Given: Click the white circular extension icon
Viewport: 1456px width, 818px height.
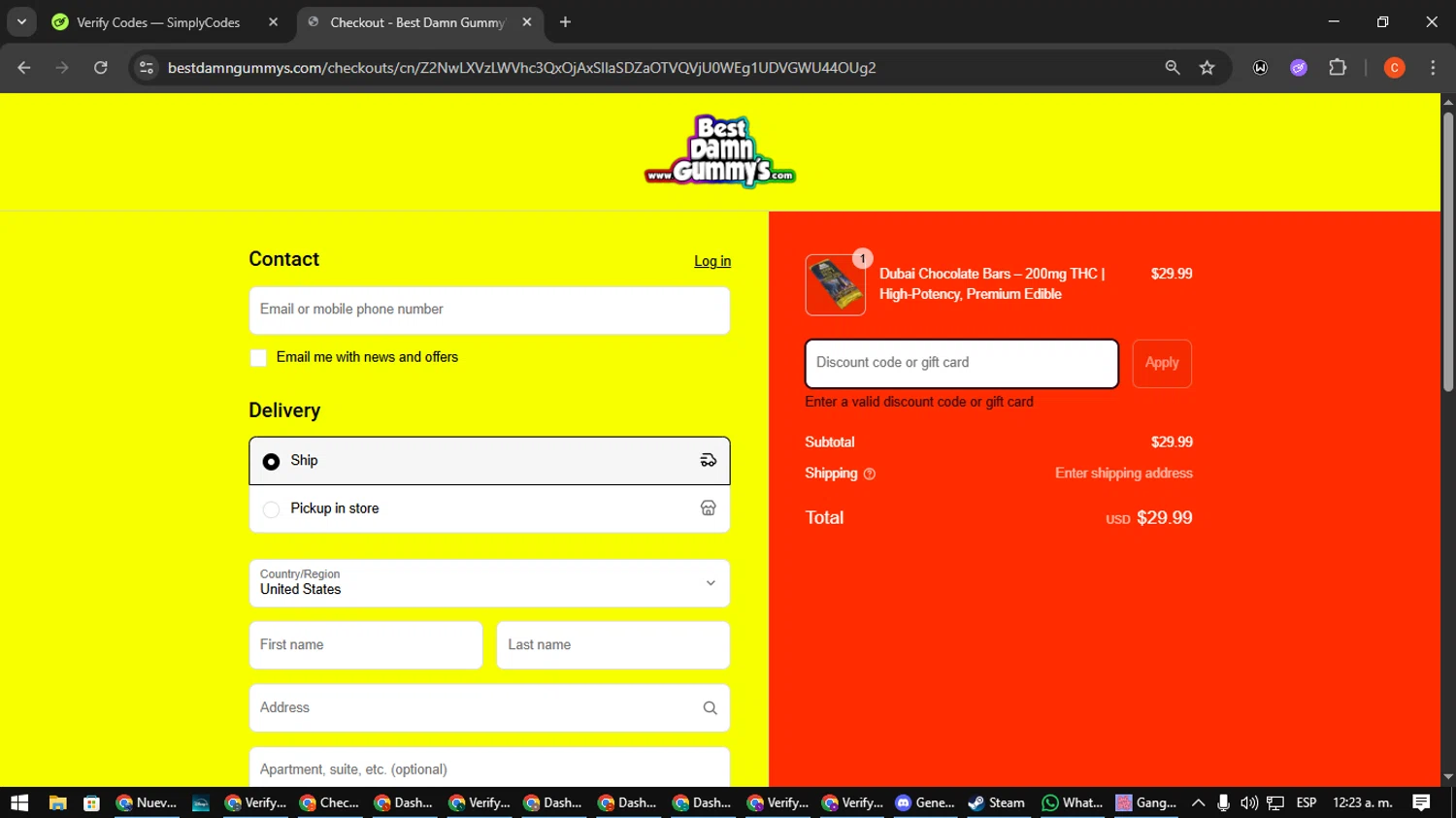Looking at the screenshot, I should pyautogui.click(x=1260, y=68).
